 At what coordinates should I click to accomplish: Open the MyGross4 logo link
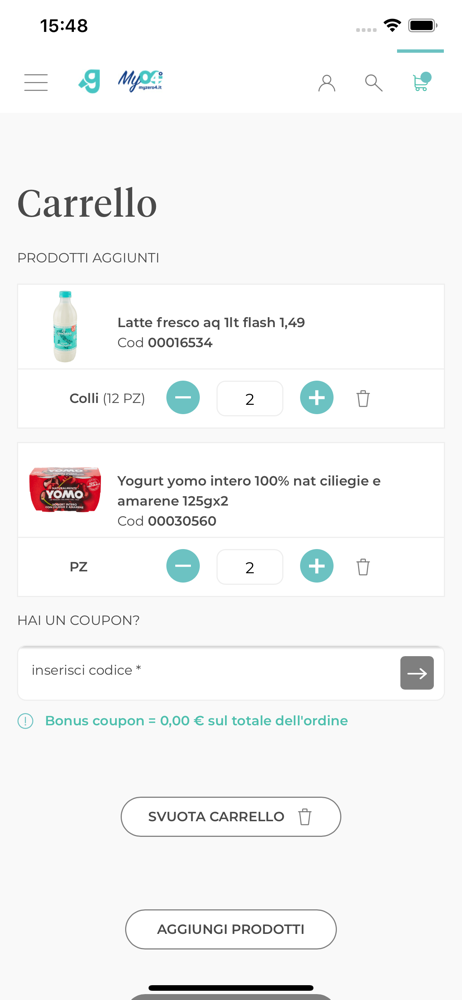(x=141, y=81)
